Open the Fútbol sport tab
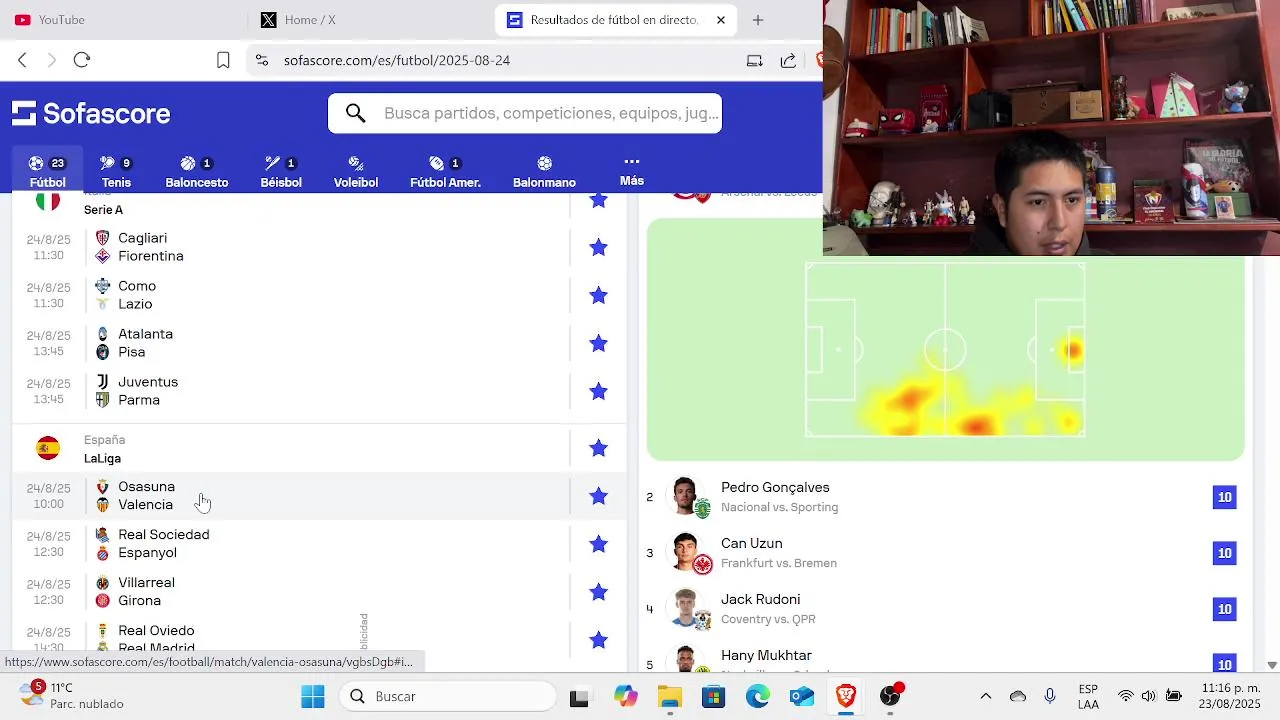This screenshot has height=720, width=1280. point(47,172)
